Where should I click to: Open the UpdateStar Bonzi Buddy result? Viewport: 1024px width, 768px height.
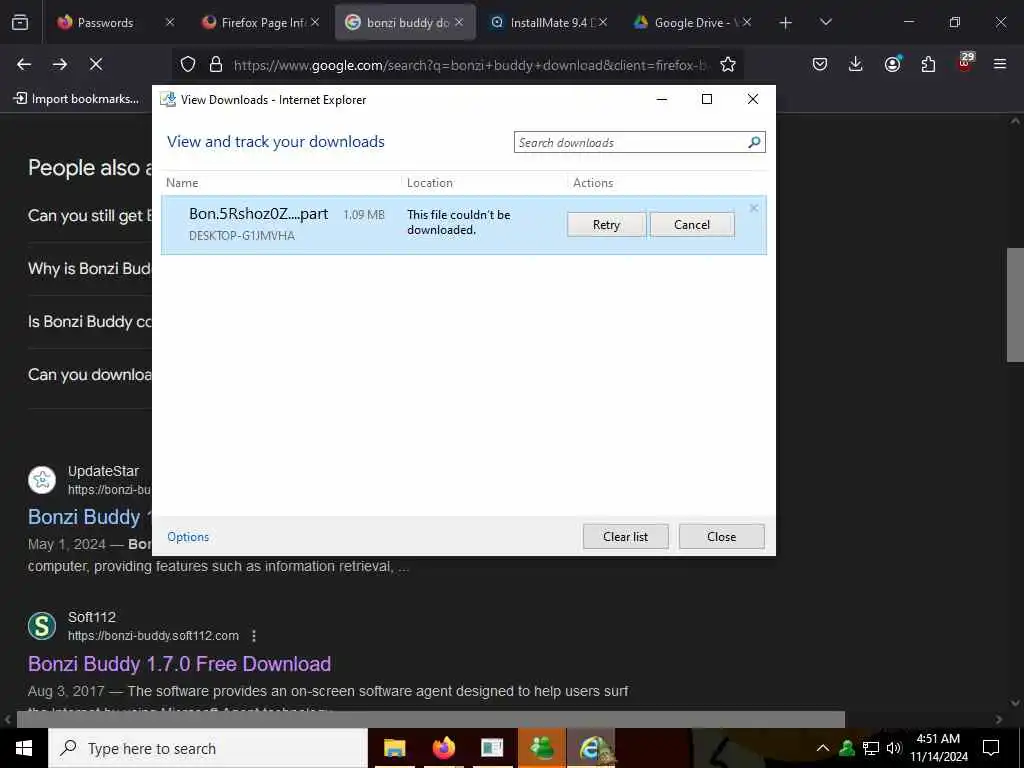point(89,517)
